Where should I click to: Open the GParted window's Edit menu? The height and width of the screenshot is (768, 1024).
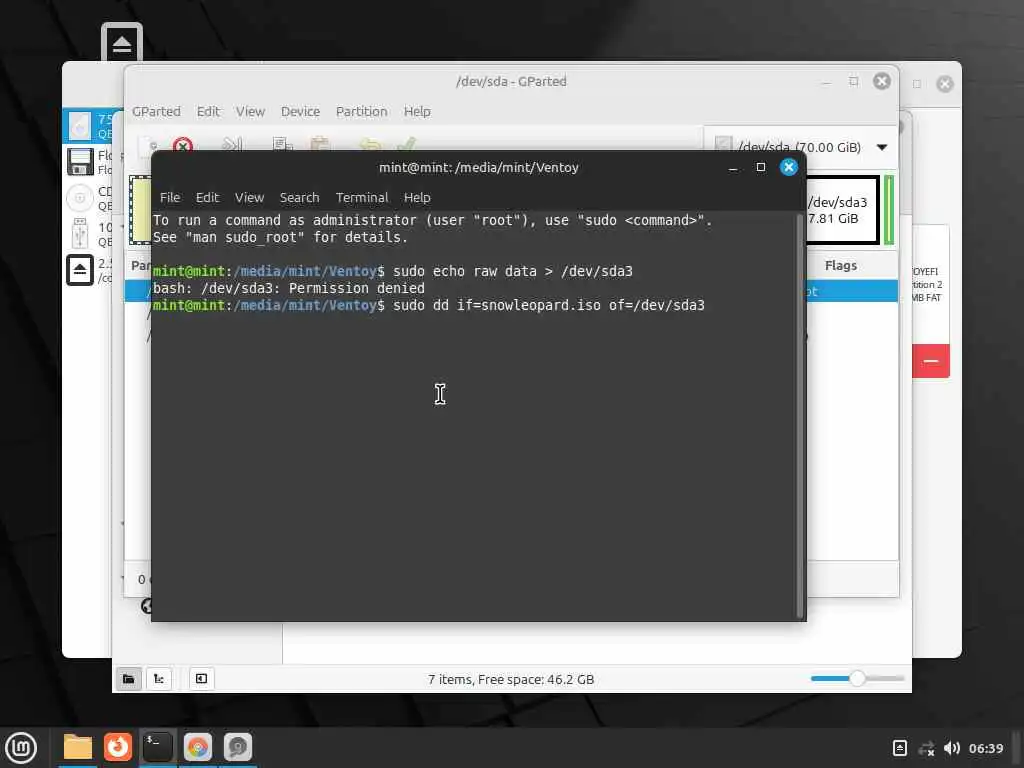[208, 111]
